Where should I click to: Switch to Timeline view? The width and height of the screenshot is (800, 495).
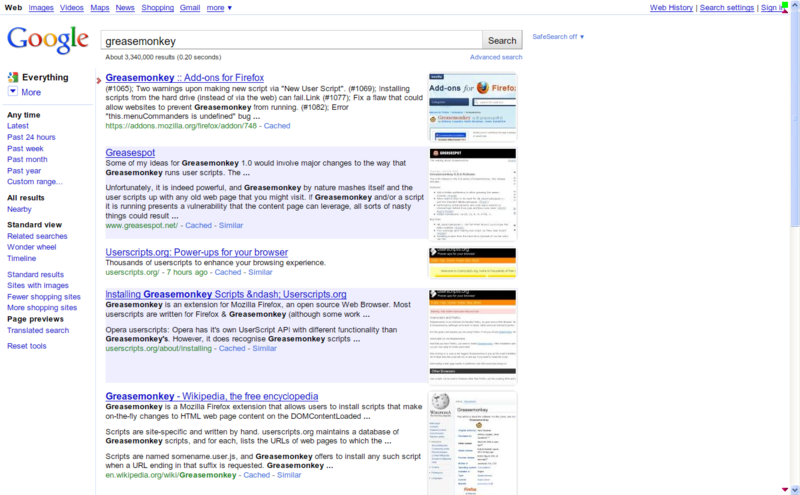click(x=21, y=258)
